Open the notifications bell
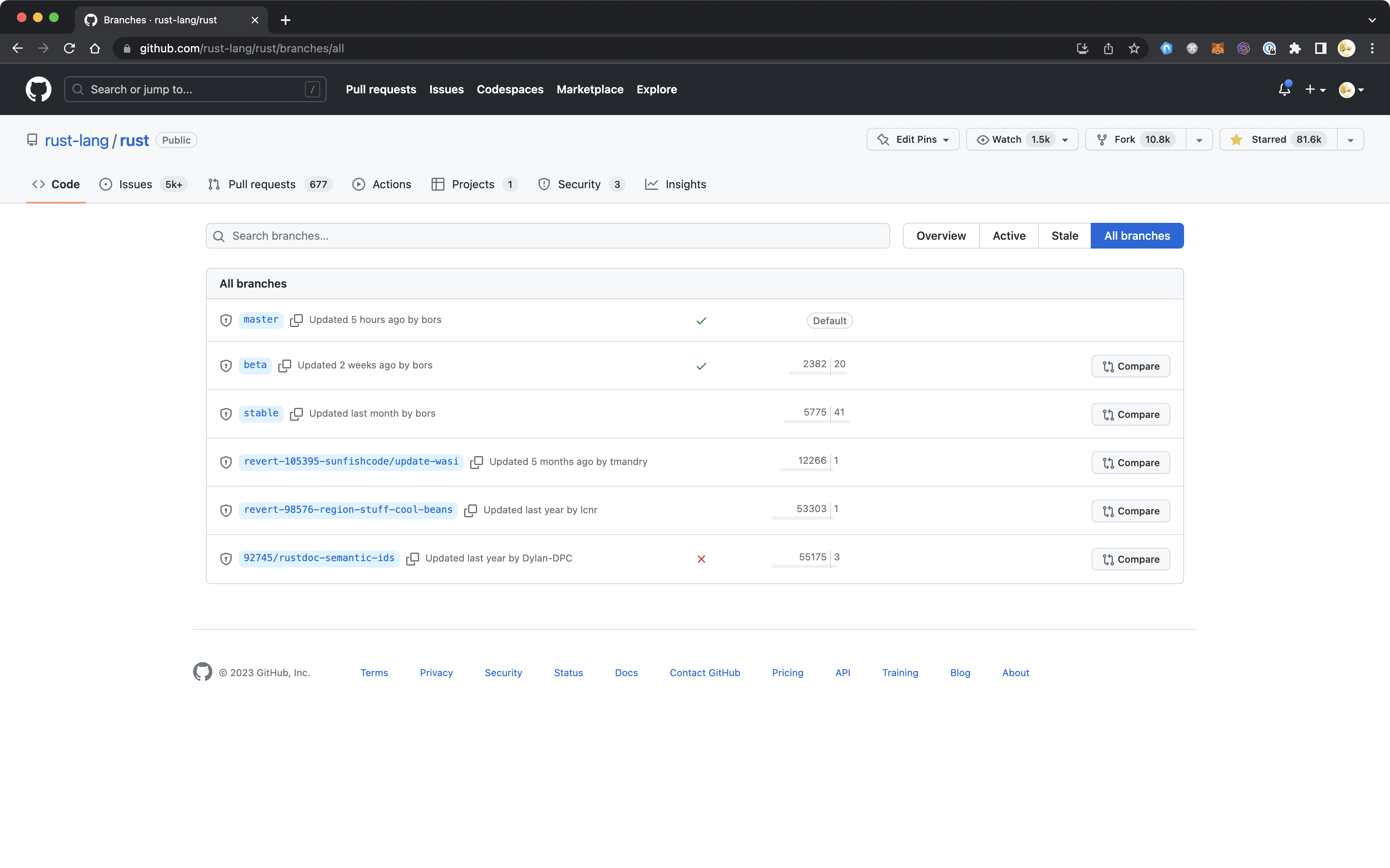Image resolution: width=1390 pixels, height=868 pixels. pos(1284,89)
